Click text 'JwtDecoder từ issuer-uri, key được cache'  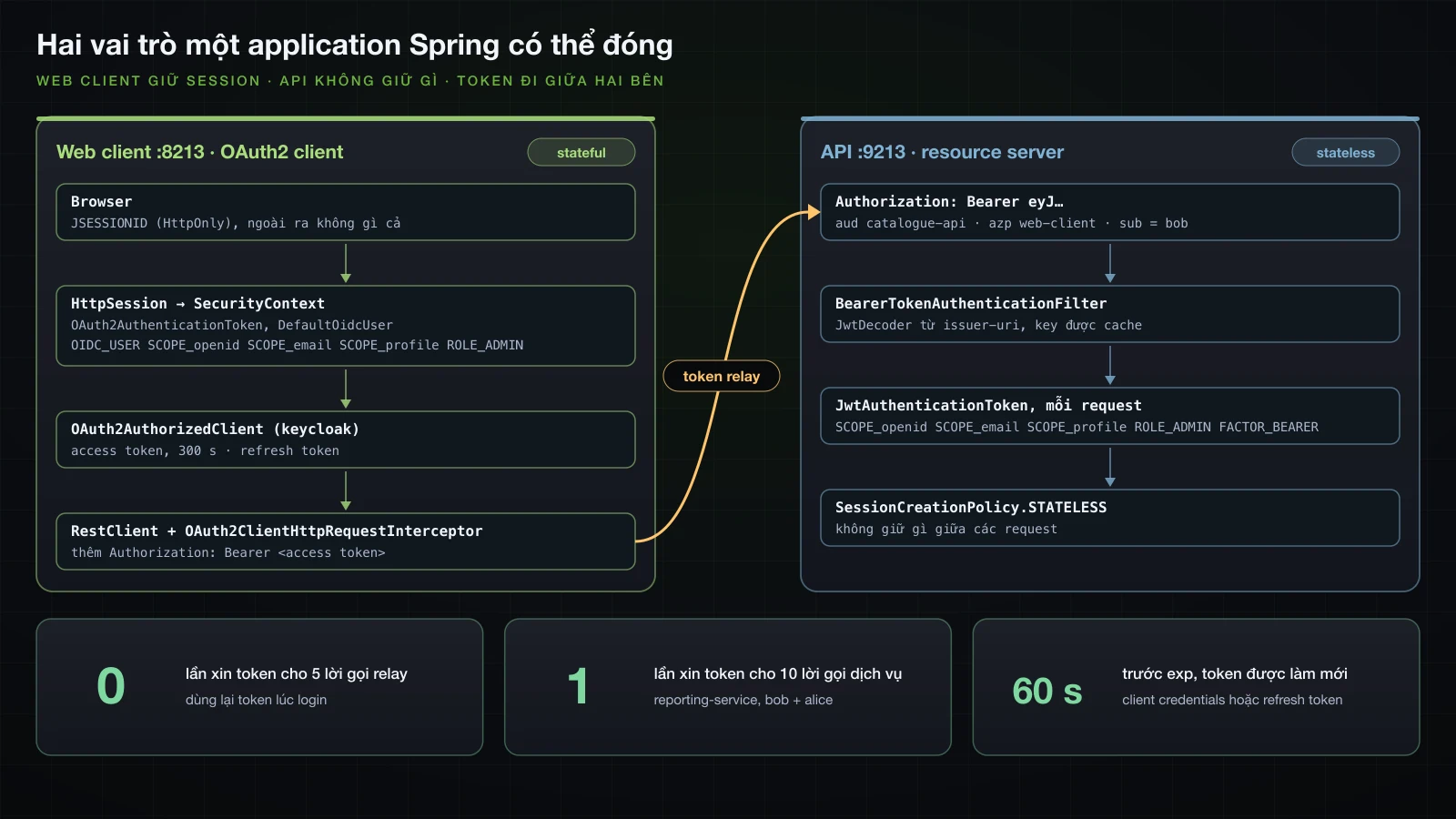click(988, 325)
